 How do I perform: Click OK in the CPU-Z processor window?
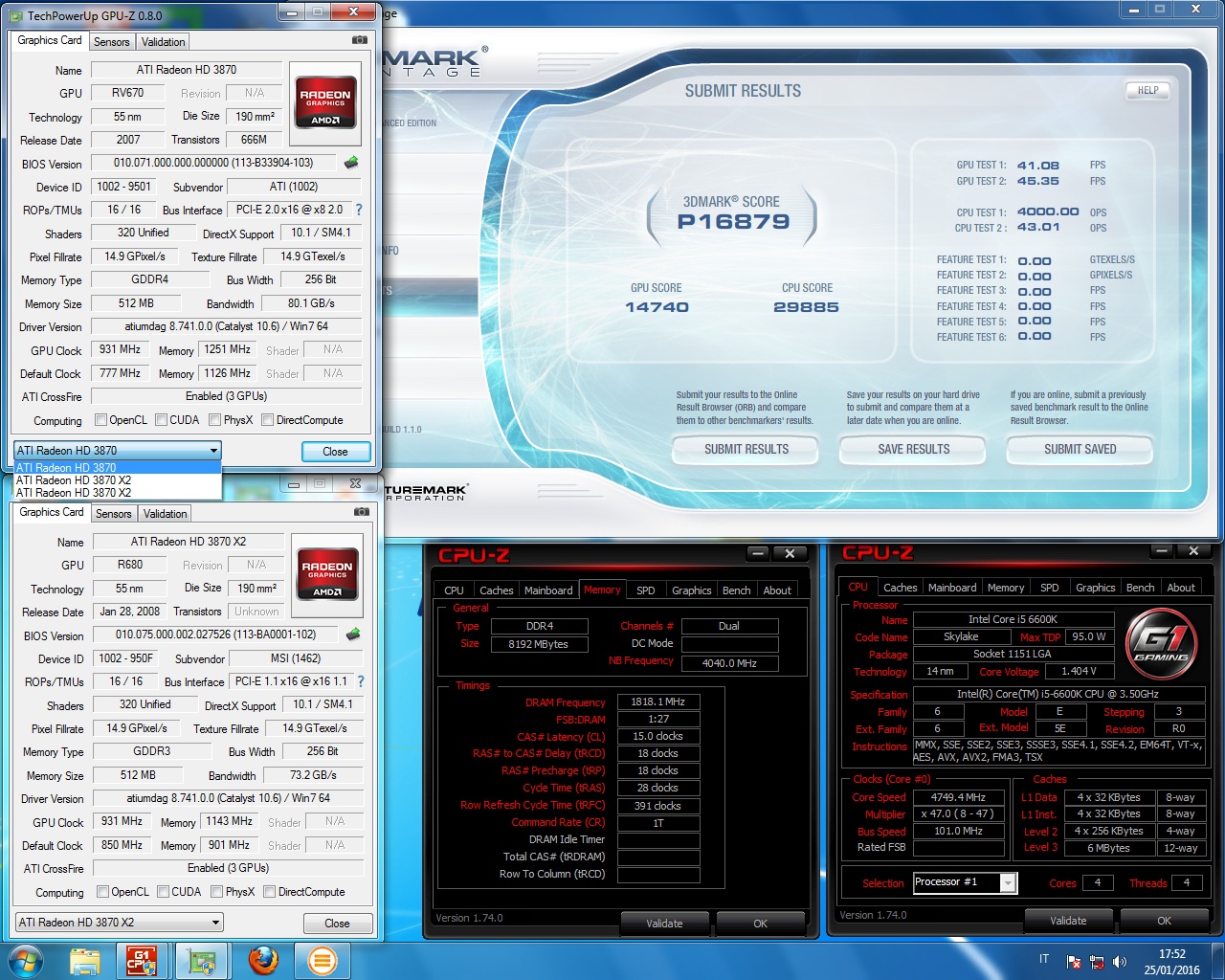click(x=1164, y=921)
